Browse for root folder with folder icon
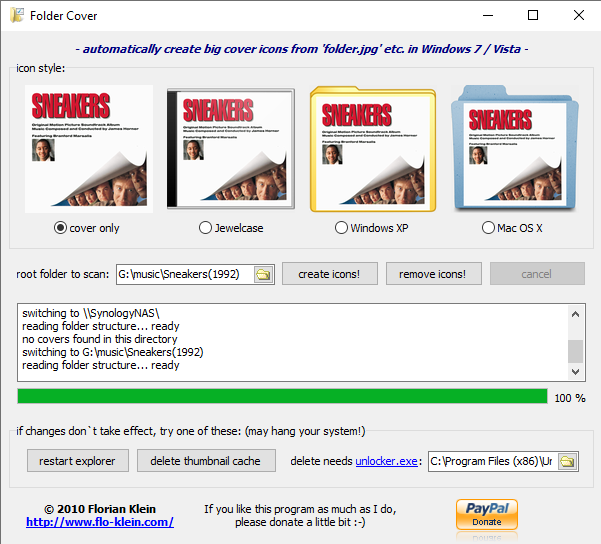 coord(263,274)
